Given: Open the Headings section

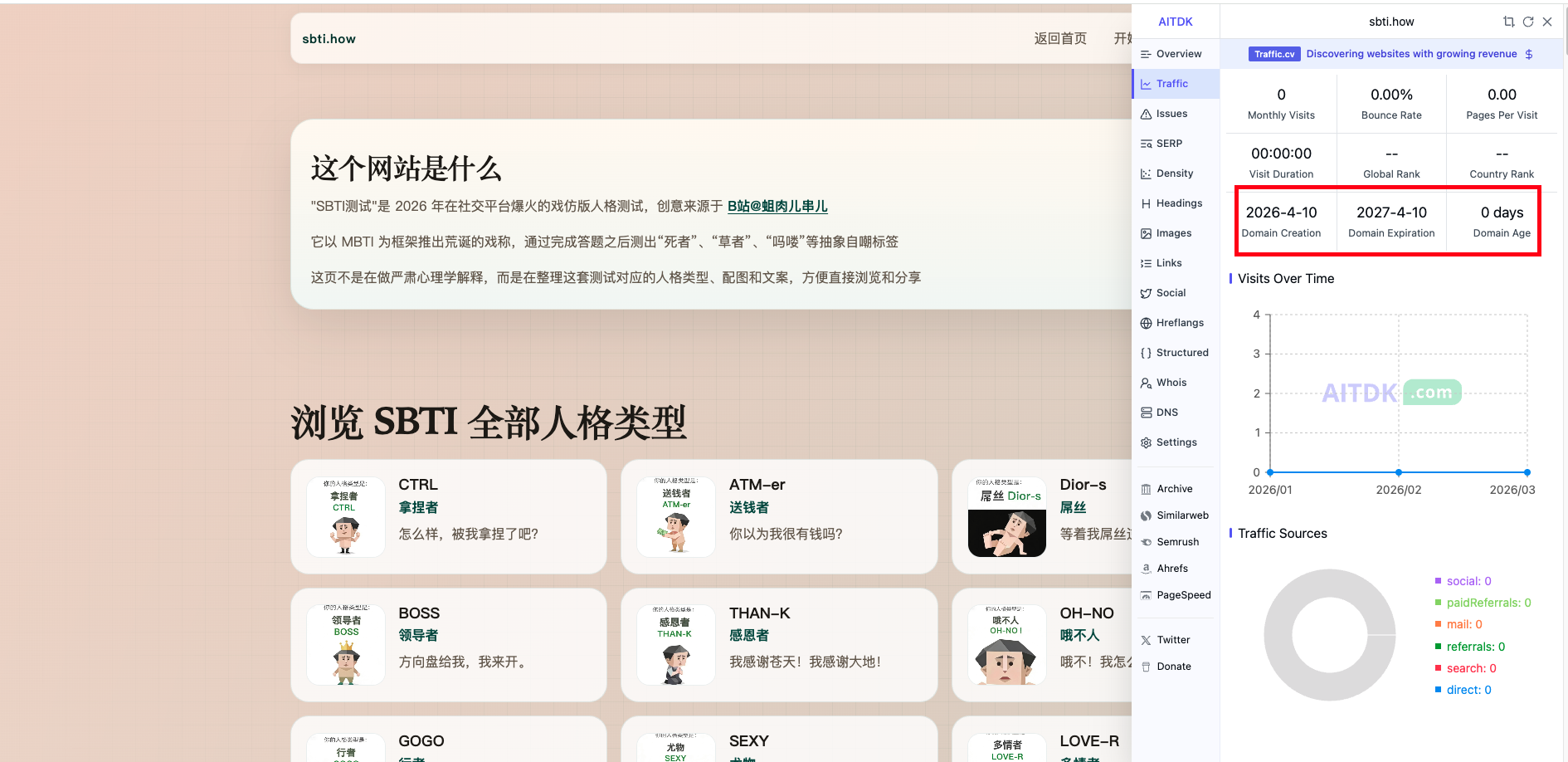Looking at the screenshot, I should click(1178, 203).
